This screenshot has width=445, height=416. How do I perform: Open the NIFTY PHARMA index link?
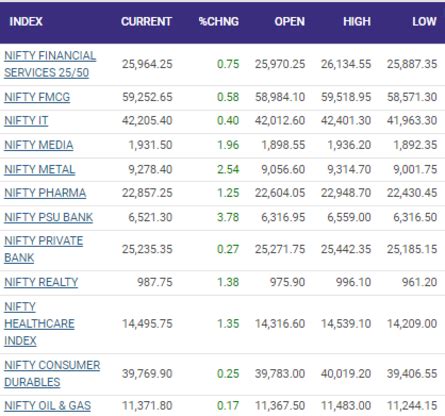coord(45,193)
